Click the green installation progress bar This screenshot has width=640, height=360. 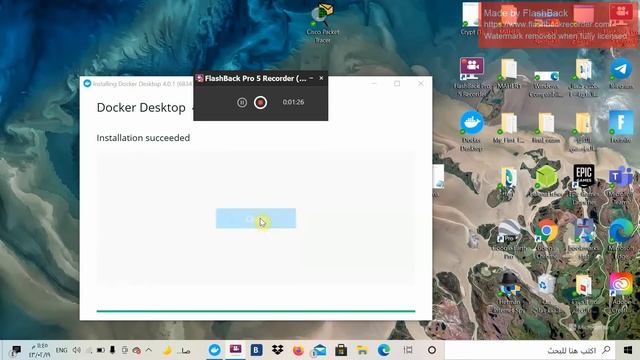pyautogui.click(x=256, y=311)
